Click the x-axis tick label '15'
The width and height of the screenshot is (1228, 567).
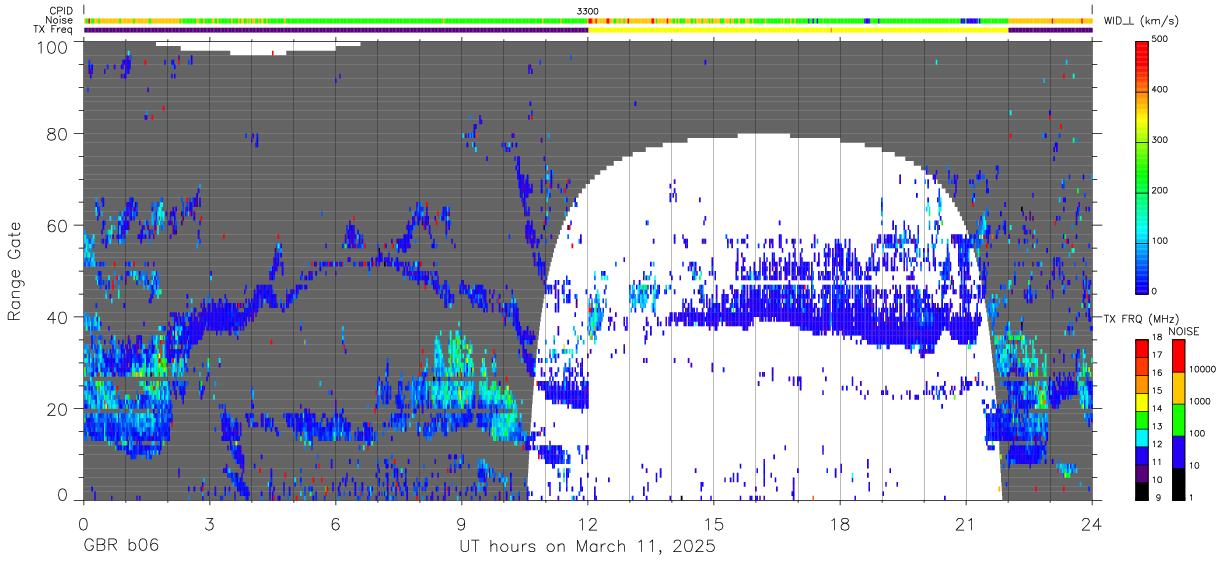pos(714,523)
